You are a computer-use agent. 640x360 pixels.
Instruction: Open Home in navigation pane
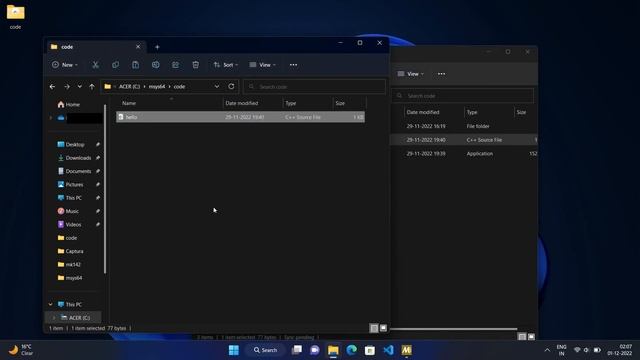[x=69, y=104]
